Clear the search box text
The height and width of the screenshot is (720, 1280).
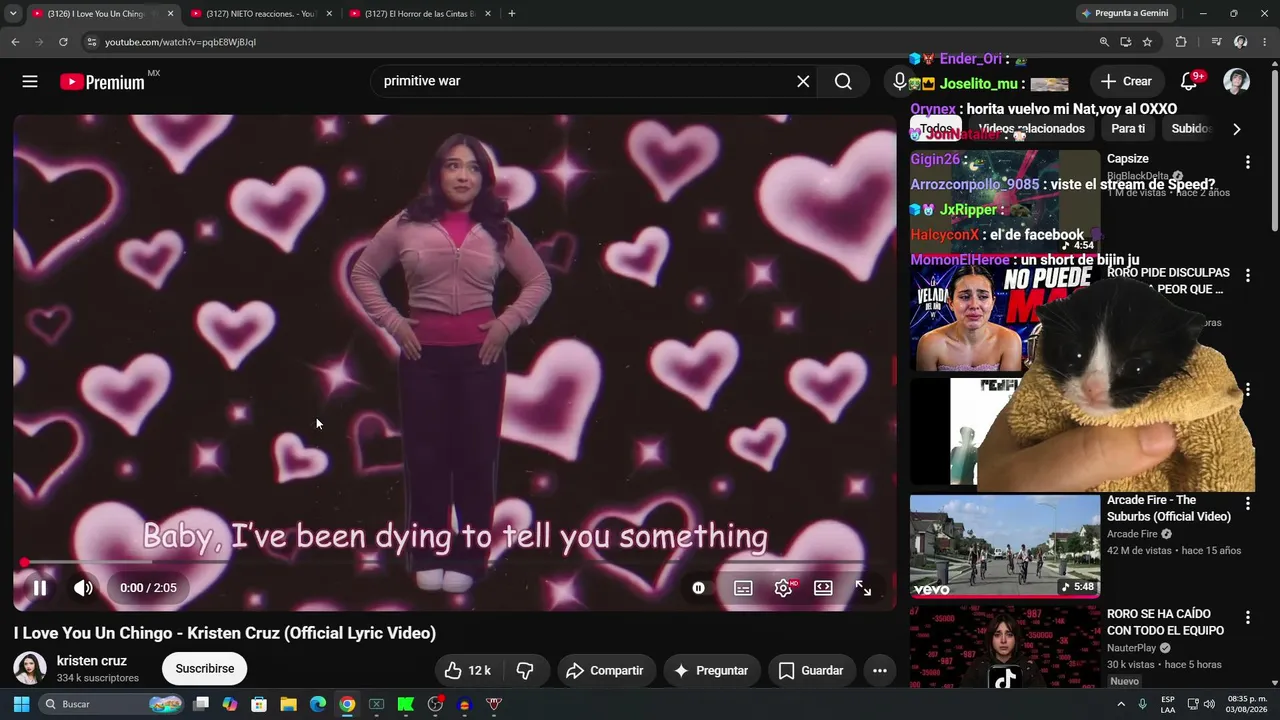point(803,81)
